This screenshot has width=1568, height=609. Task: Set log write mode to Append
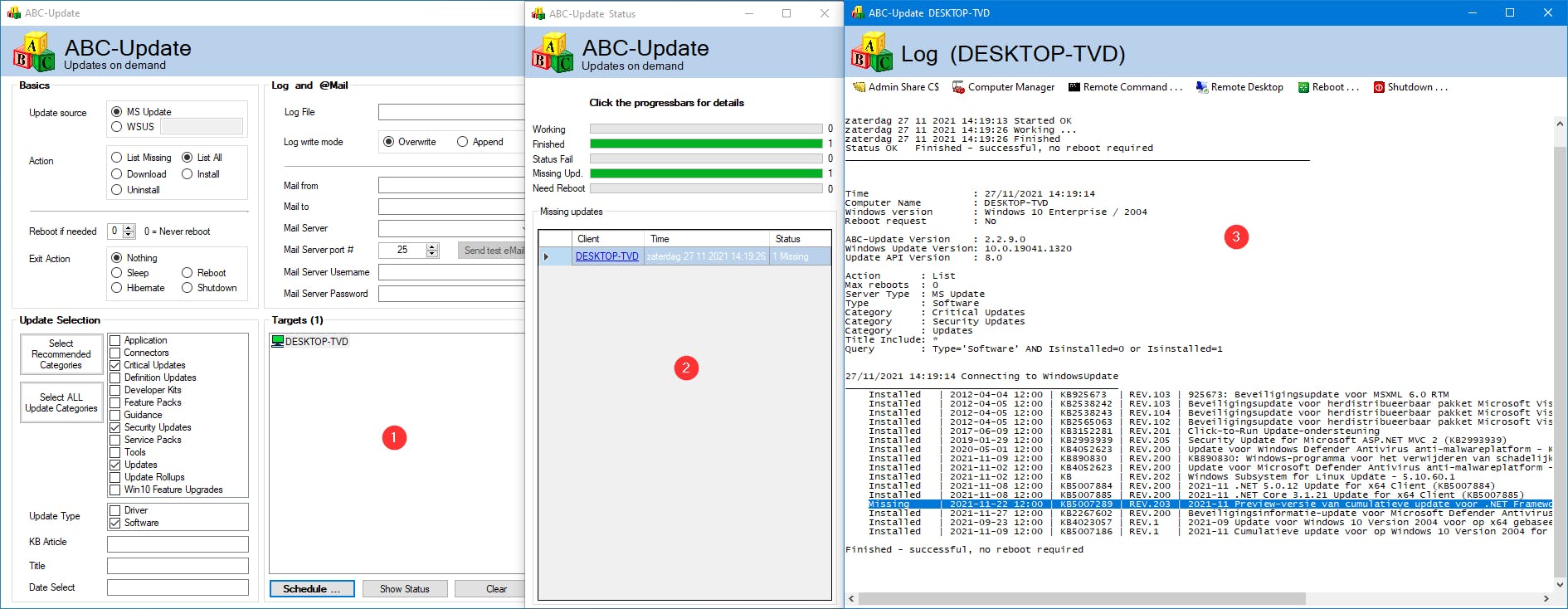tap(463, 142)
